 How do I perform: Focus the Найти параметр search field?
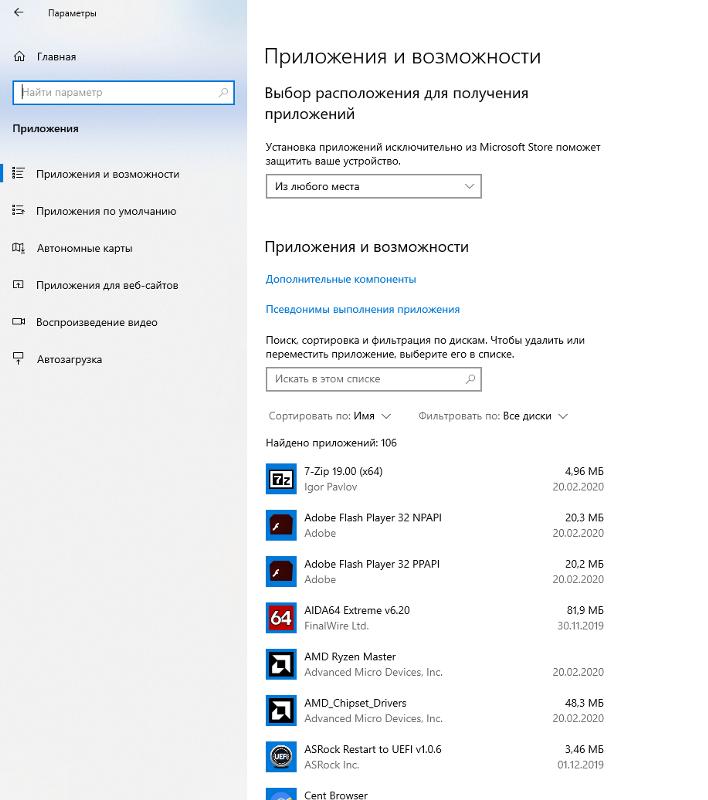(123, 92)
